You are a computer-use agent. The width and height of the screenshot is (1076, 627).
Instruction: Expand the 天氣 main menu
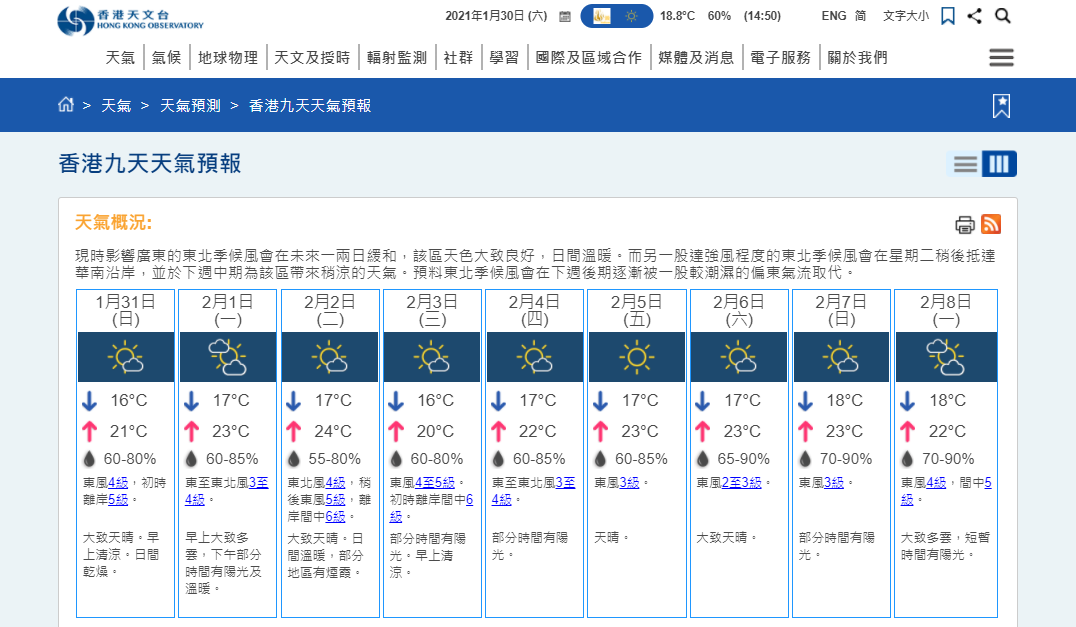[x=120, y=58]
